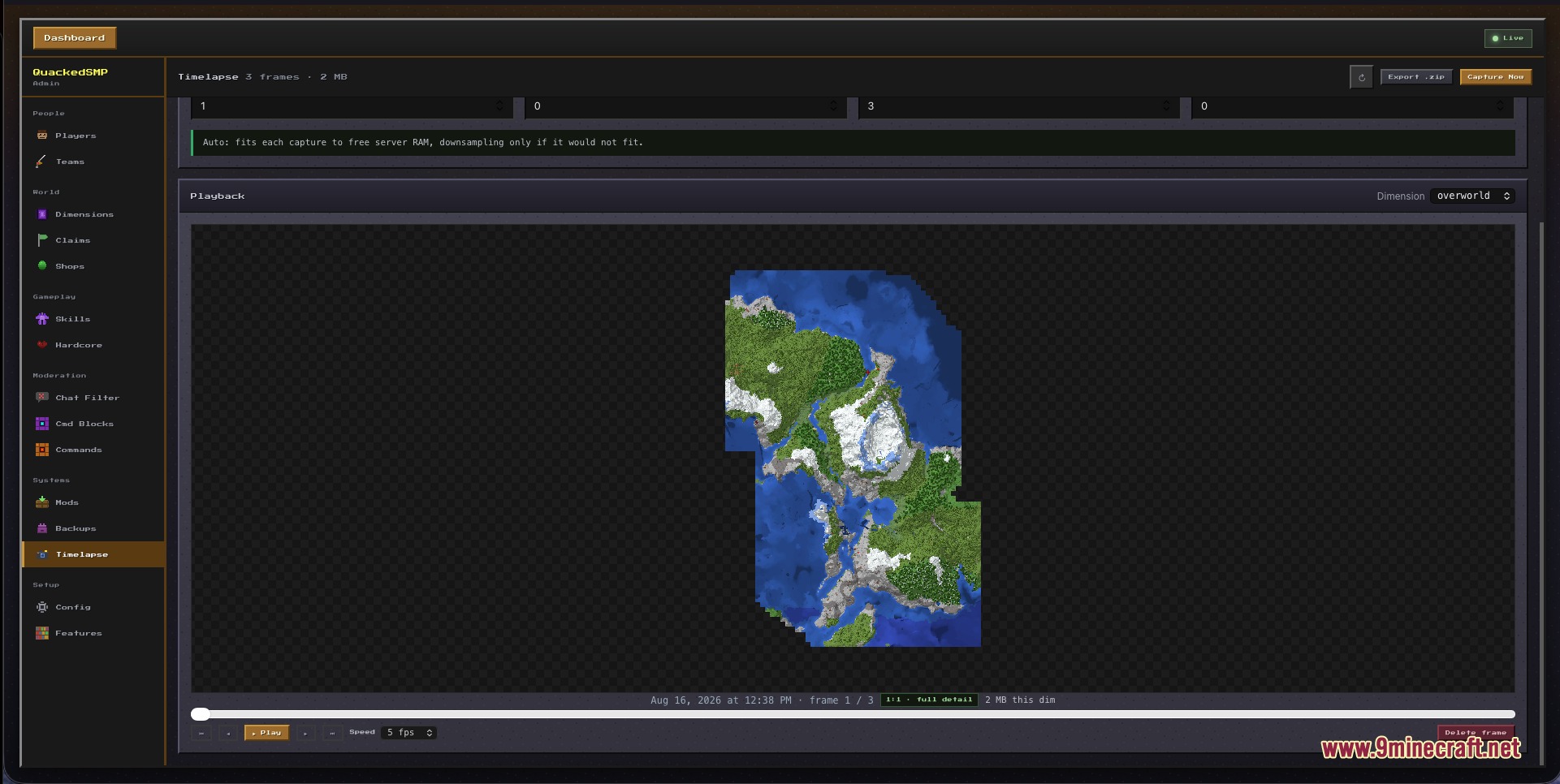
Task: Choose the Claims green flag icon
Action: [x=42, y=240]
